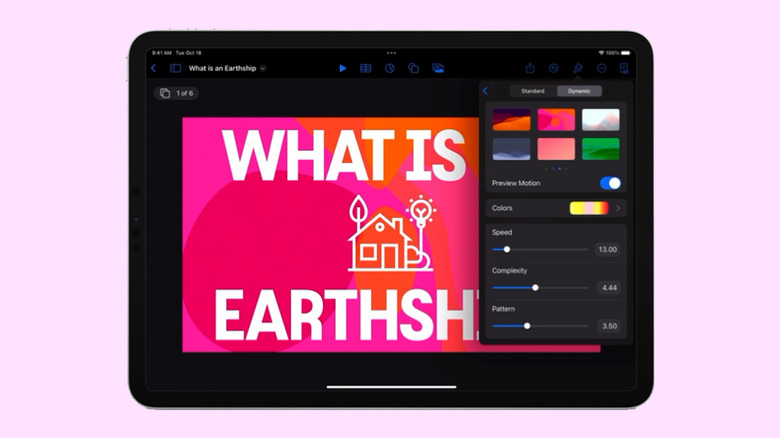Expand Colors row with right chevron
This screenshot has height=438, width=780.
pos(618,208)
